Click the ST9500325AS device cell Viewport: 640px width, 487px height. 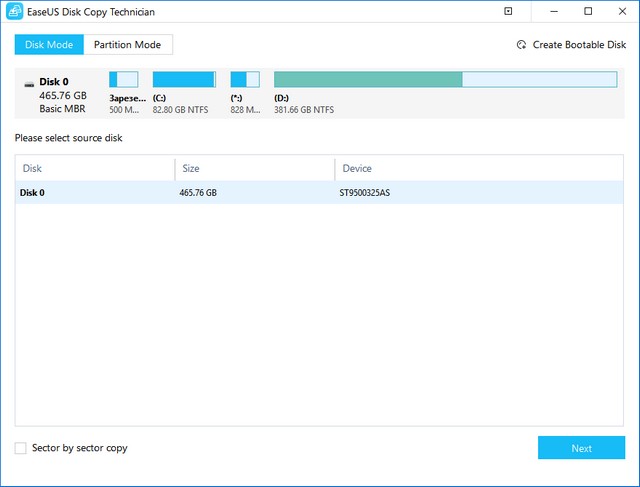coord(364,193)
